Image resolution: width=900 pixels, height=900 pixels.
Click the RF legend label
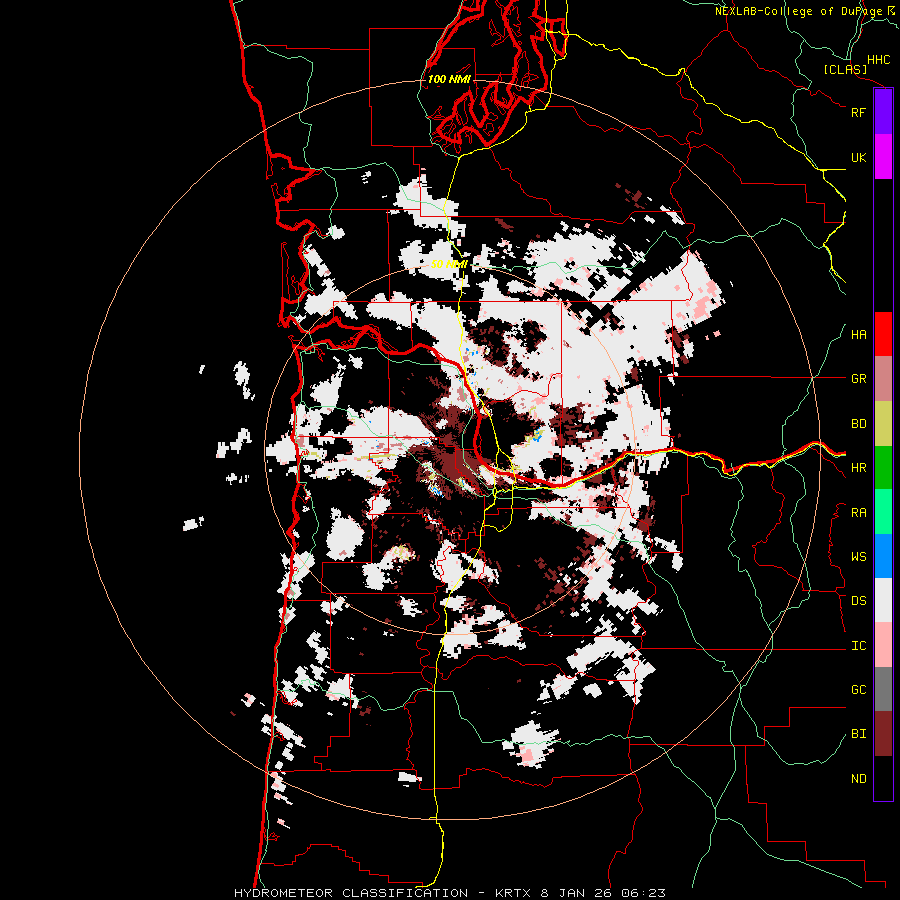pos(858,112)
